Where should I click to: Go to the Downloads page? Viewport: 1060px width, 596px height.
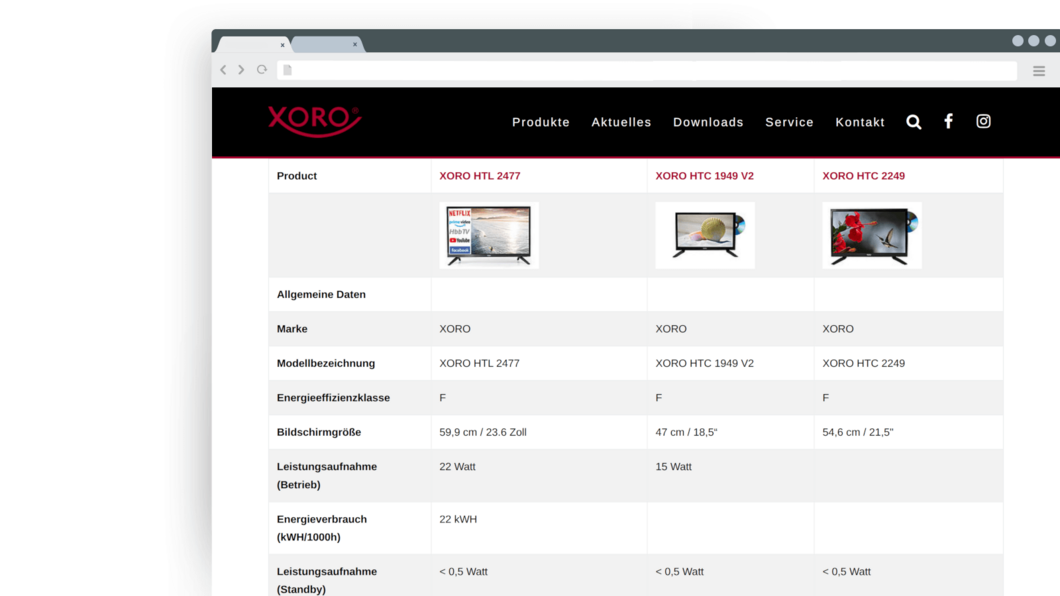click(x=708, y=122)
